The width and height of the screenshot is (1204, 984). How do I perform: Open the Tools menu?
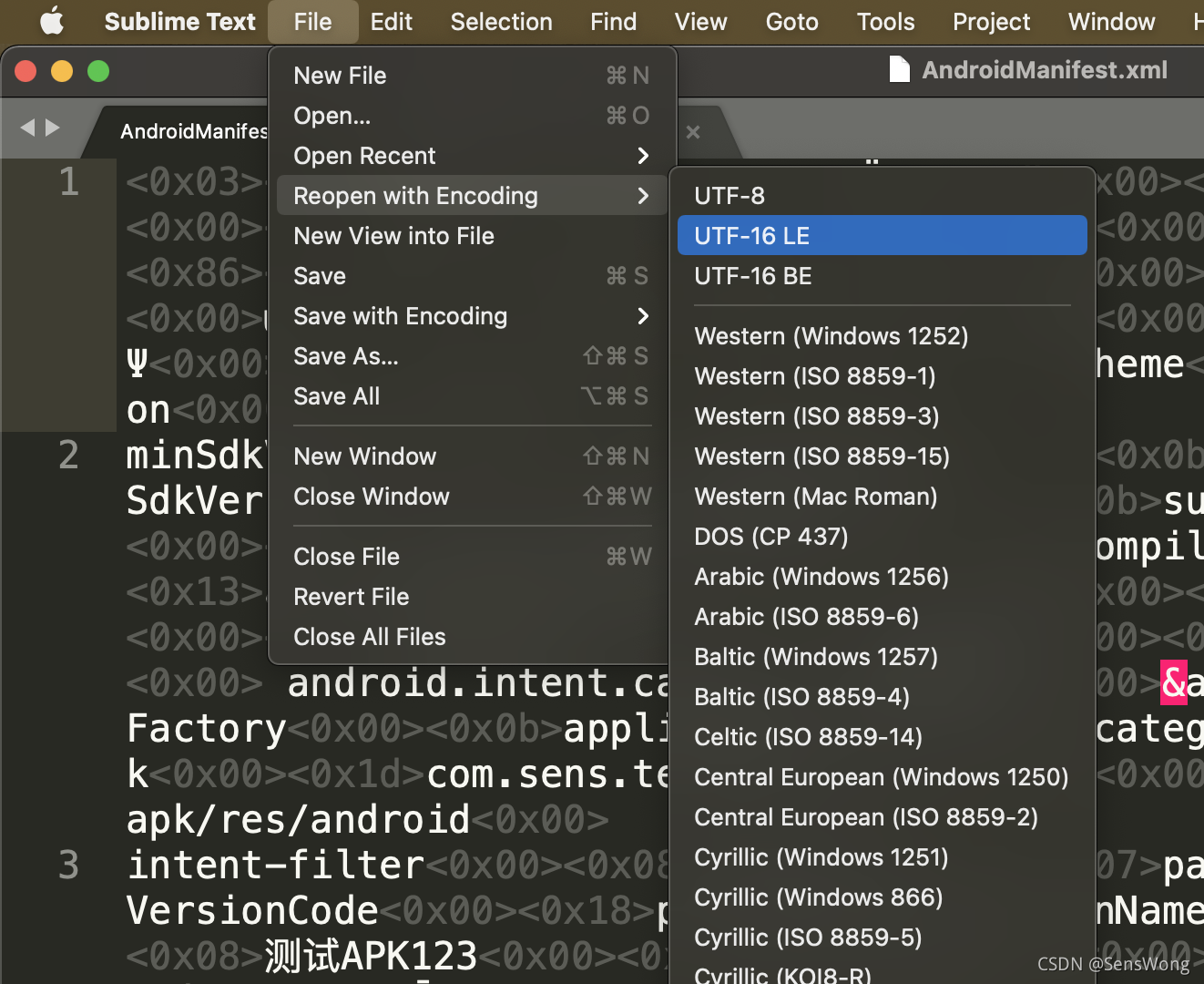[x=885, y=21]
